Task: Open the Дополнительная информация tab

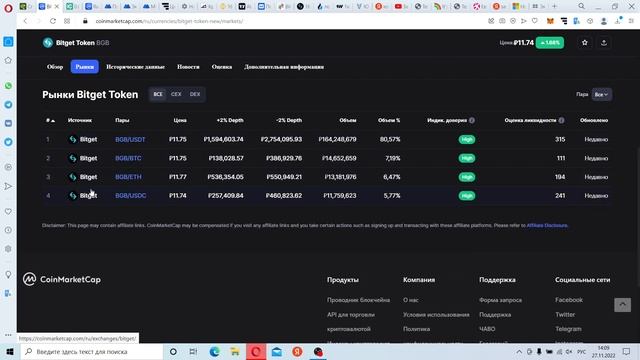Action: [x=284, y=67]
